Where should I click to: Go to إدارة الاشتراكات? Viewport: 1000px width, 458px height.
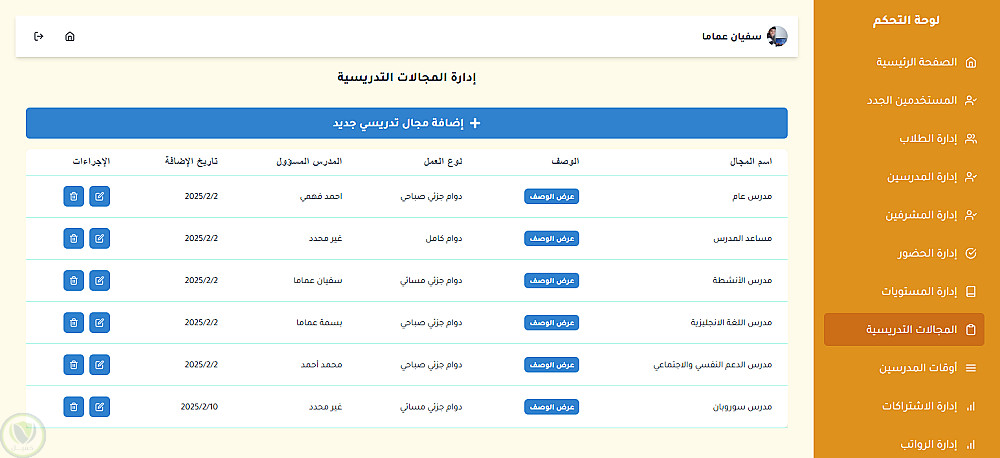pos(904,406)
